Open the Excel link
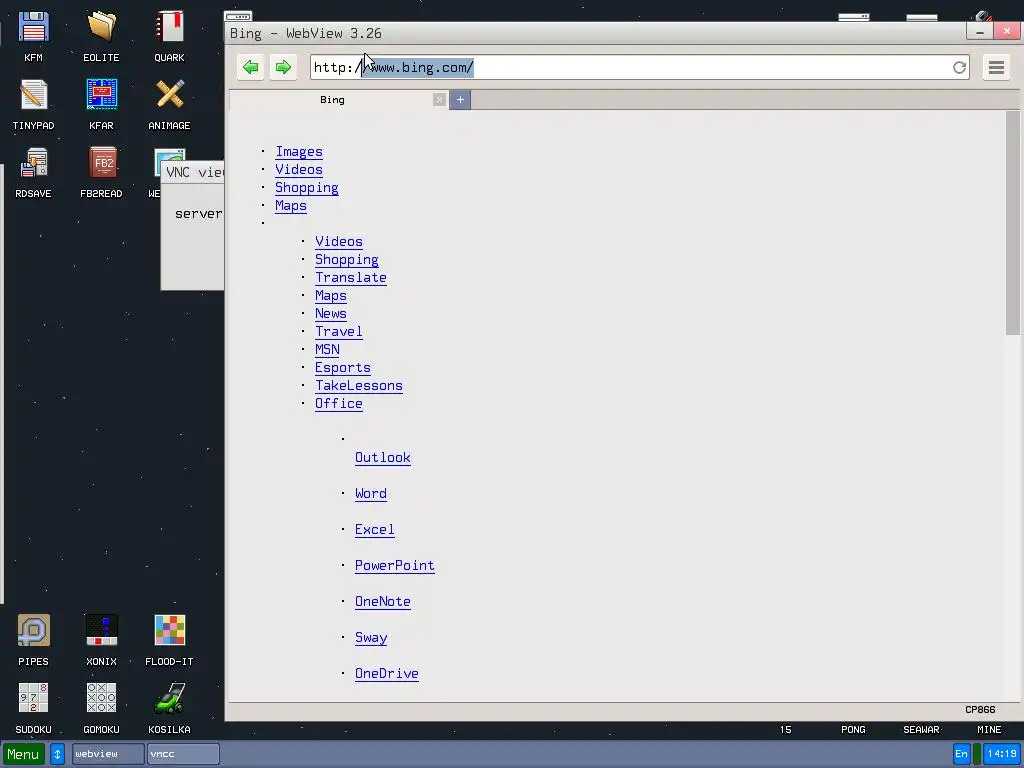This screenshot has height=768, width=1024. click(374, 530)
